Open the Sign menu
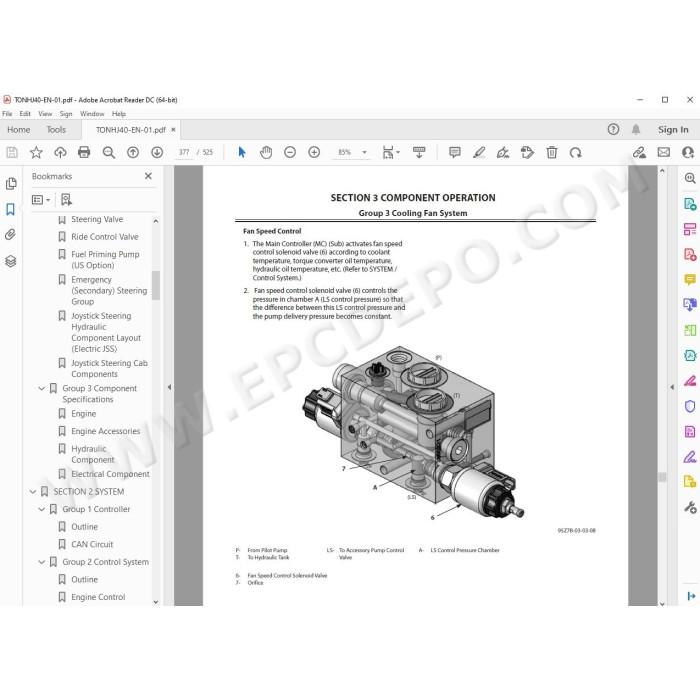Image resolution: width=700 pixels, height=700 pixels. [66, 114]
